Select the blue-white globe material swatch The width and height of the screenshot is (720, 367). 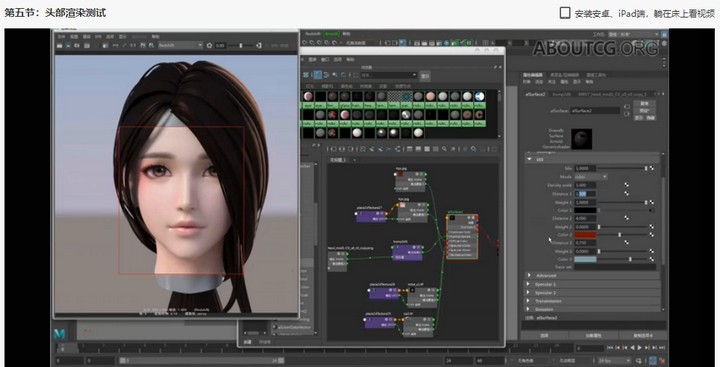(479, 96)
